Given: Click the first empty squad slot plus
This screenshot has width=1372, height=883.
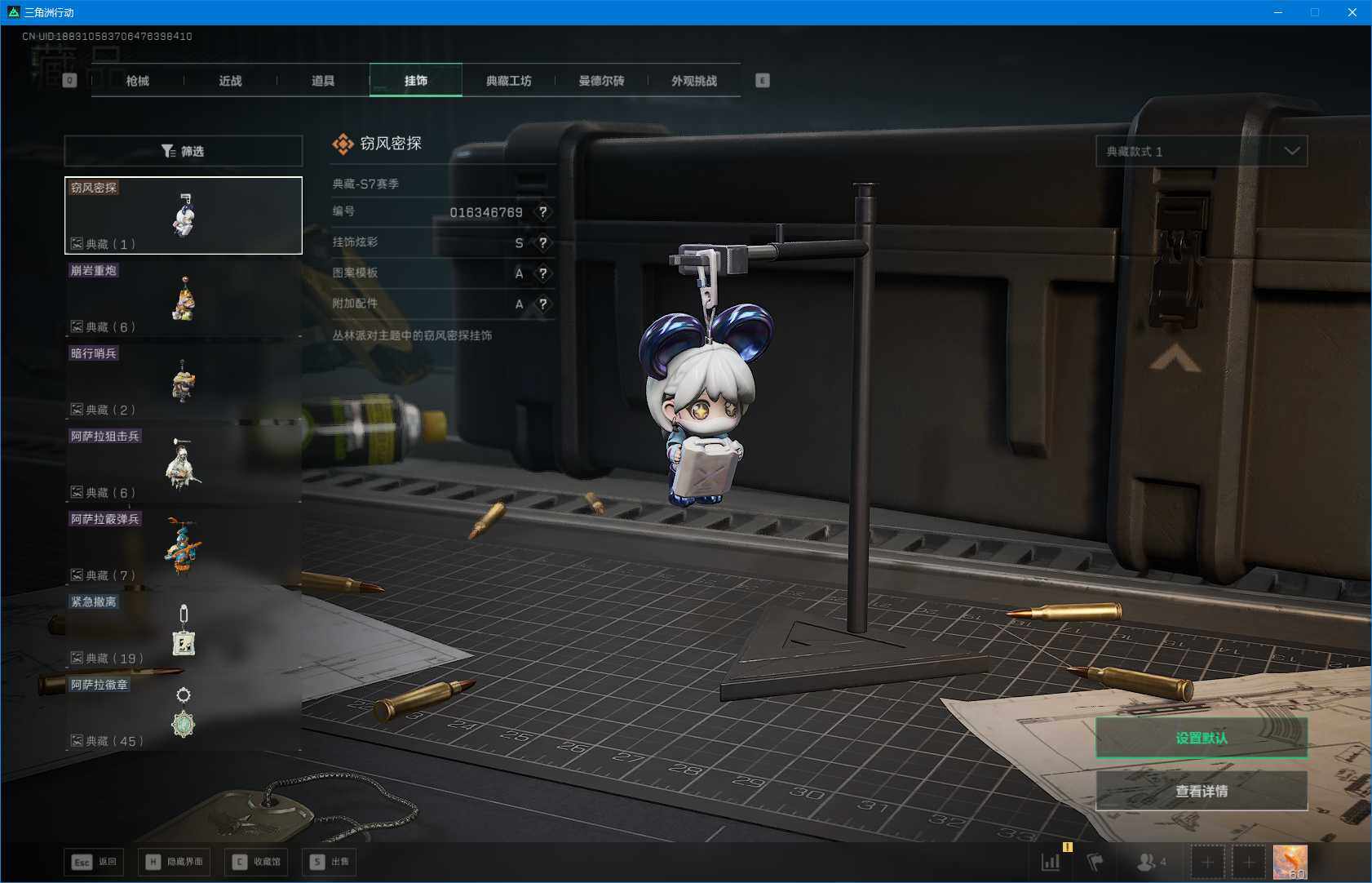Looking at the screenshot, I should pyautogui.click(x=1207, y=862).
